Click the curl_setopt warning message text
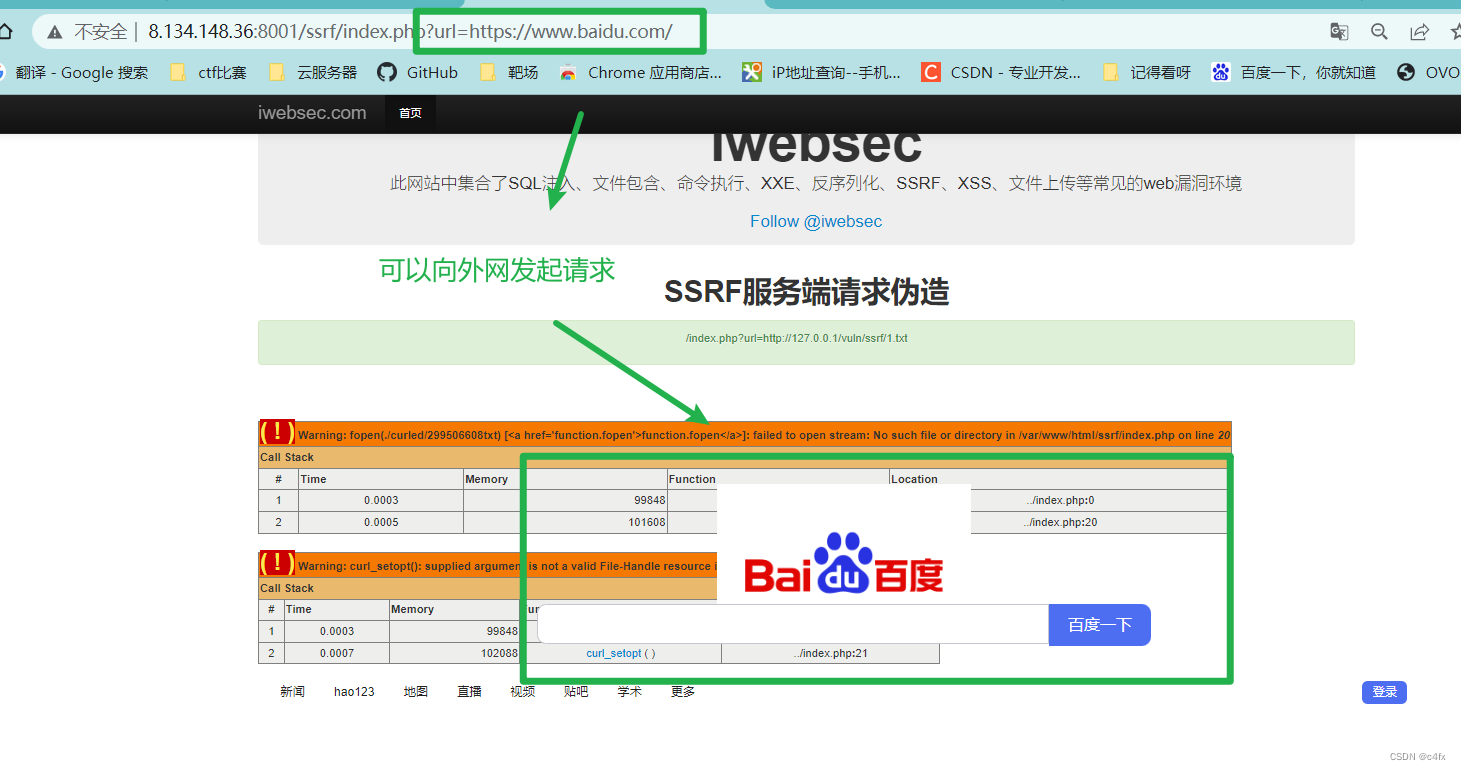 point(506,566)
